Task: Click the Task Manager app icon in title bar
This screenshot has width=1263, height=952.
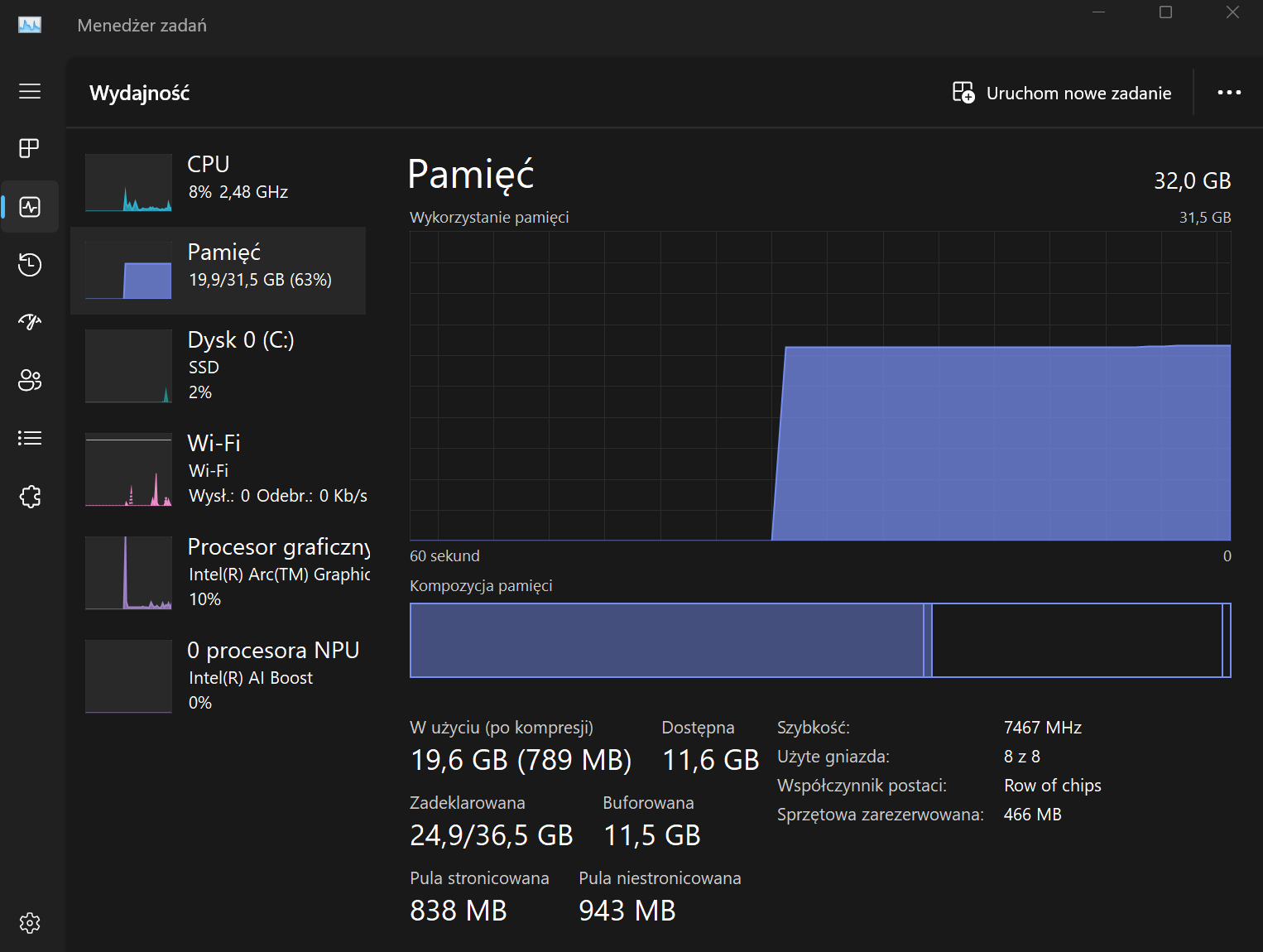Action: pyautogui.click(x=30, y=26)
